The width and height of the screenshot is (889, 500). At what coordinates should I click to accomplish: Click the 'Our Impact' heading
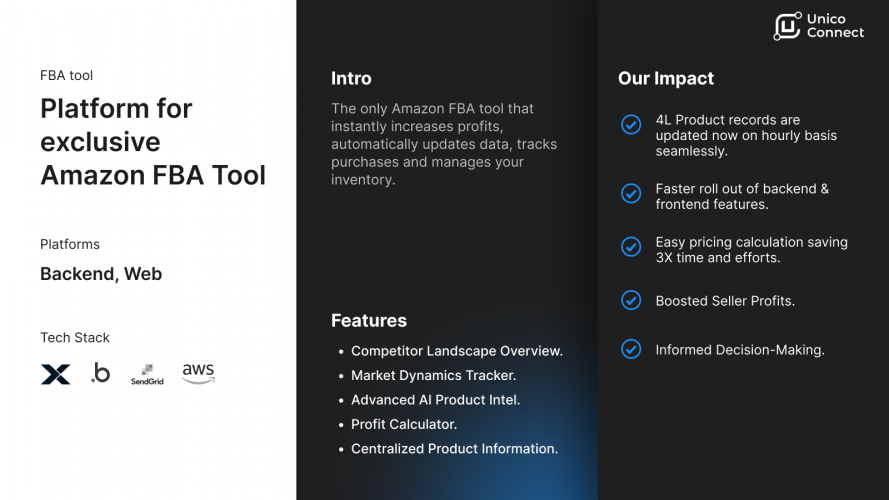666,78
